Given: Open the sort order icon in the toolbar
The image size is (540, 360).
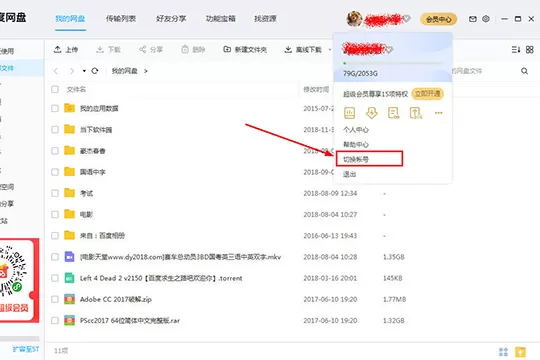Looking at the screenshot, I should point(516,50).
